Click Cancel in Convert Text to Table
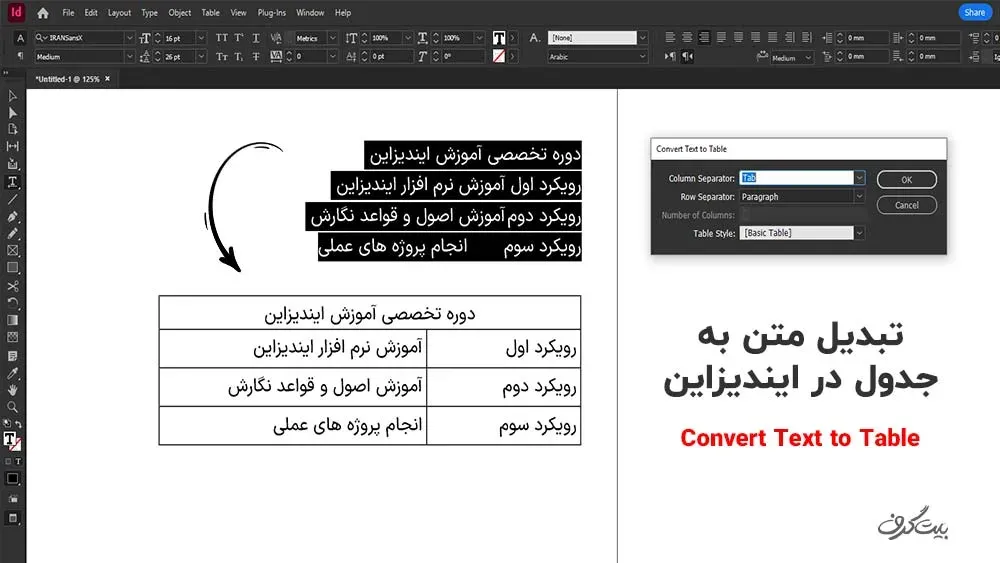The height and width of the screenshot is (563, 1000). pyautogui.click(x=906, y=205)
